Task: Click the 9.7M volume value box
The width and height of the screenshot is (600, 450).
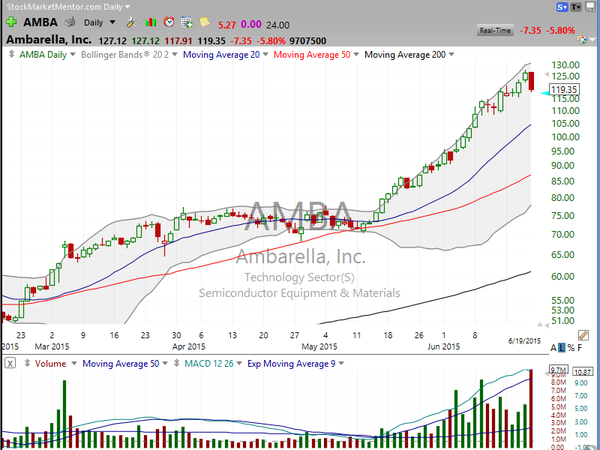Action: pos(558,370)
